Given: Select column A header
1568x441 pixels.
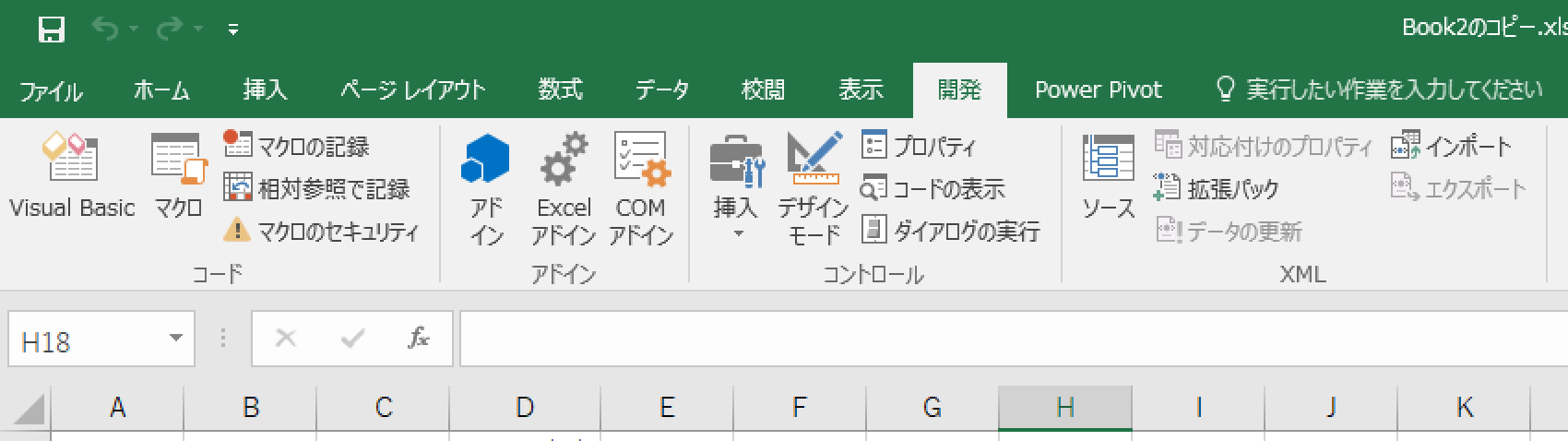Looking at the screenshot, I should 117,407.
